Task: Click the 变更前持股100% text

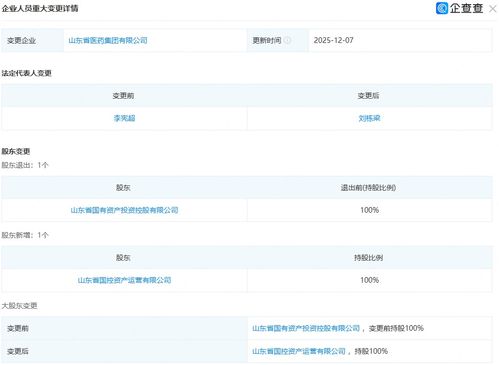Action: point(396,328)
